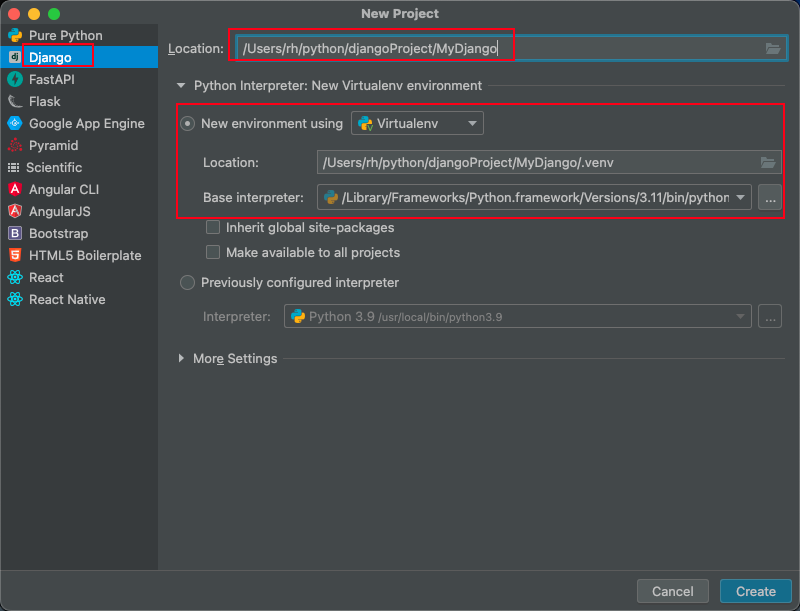Select Bootstrap project type
The width and height of the screenshot is (800, 611).
tap(79, 233)
